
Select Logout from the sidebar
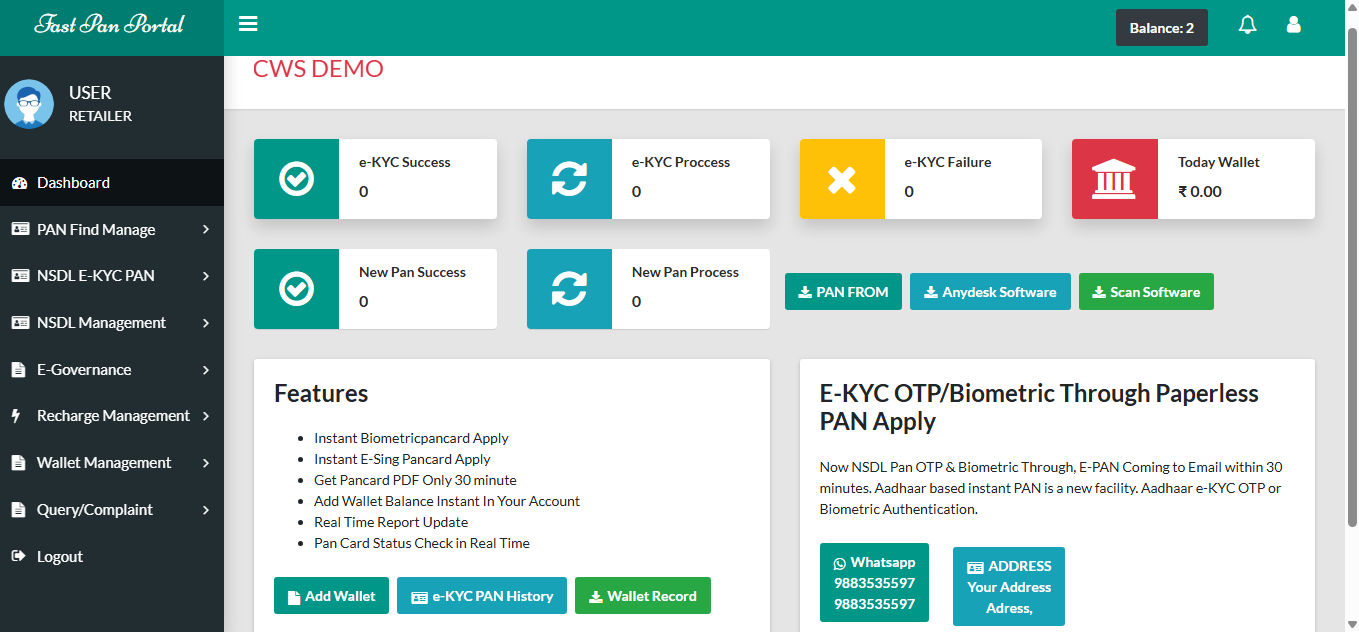pos(59,557)
